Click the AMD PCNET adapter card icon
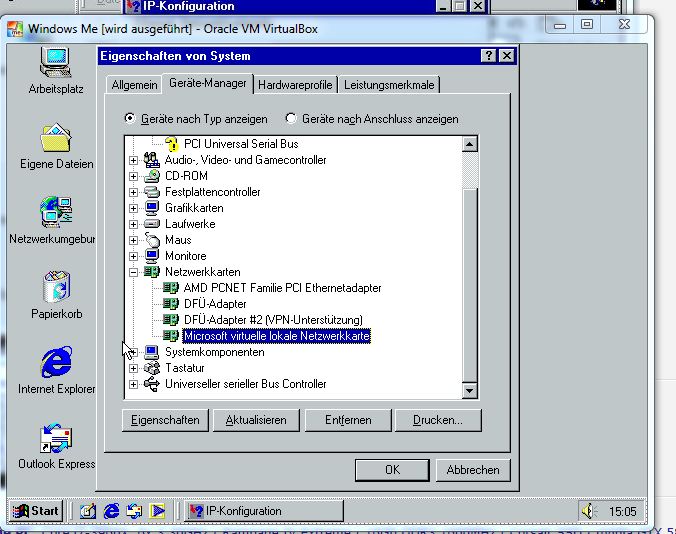The height and width of the screenshot is (534, 676). coord(171,287)
